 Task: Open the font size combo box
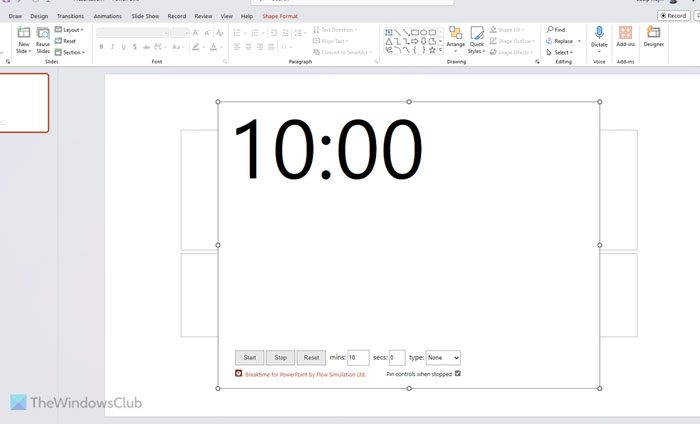pos(180,33)
